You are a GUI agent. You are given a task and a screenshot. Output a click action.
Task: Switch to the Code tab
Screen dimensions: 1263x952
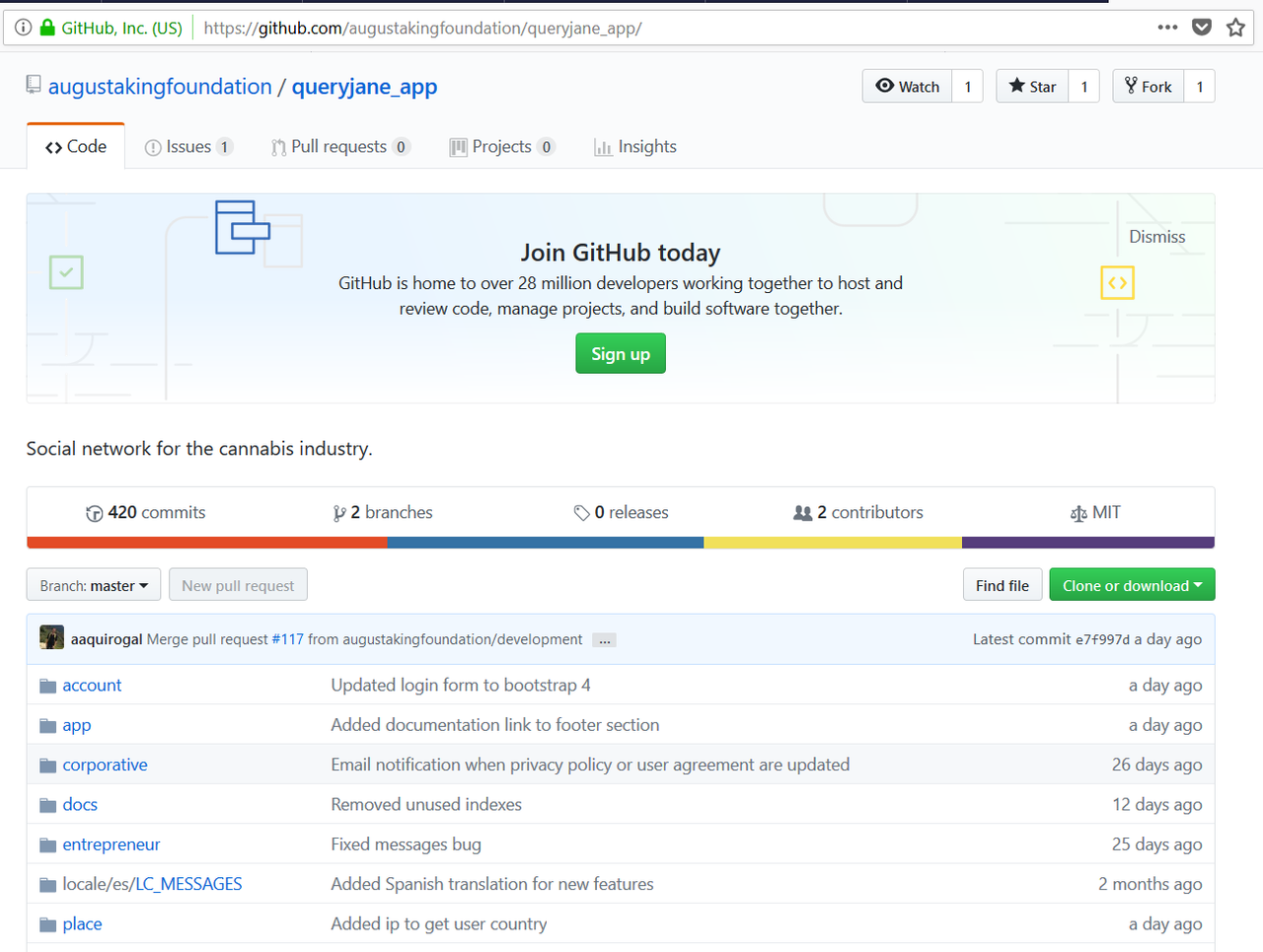76,146
